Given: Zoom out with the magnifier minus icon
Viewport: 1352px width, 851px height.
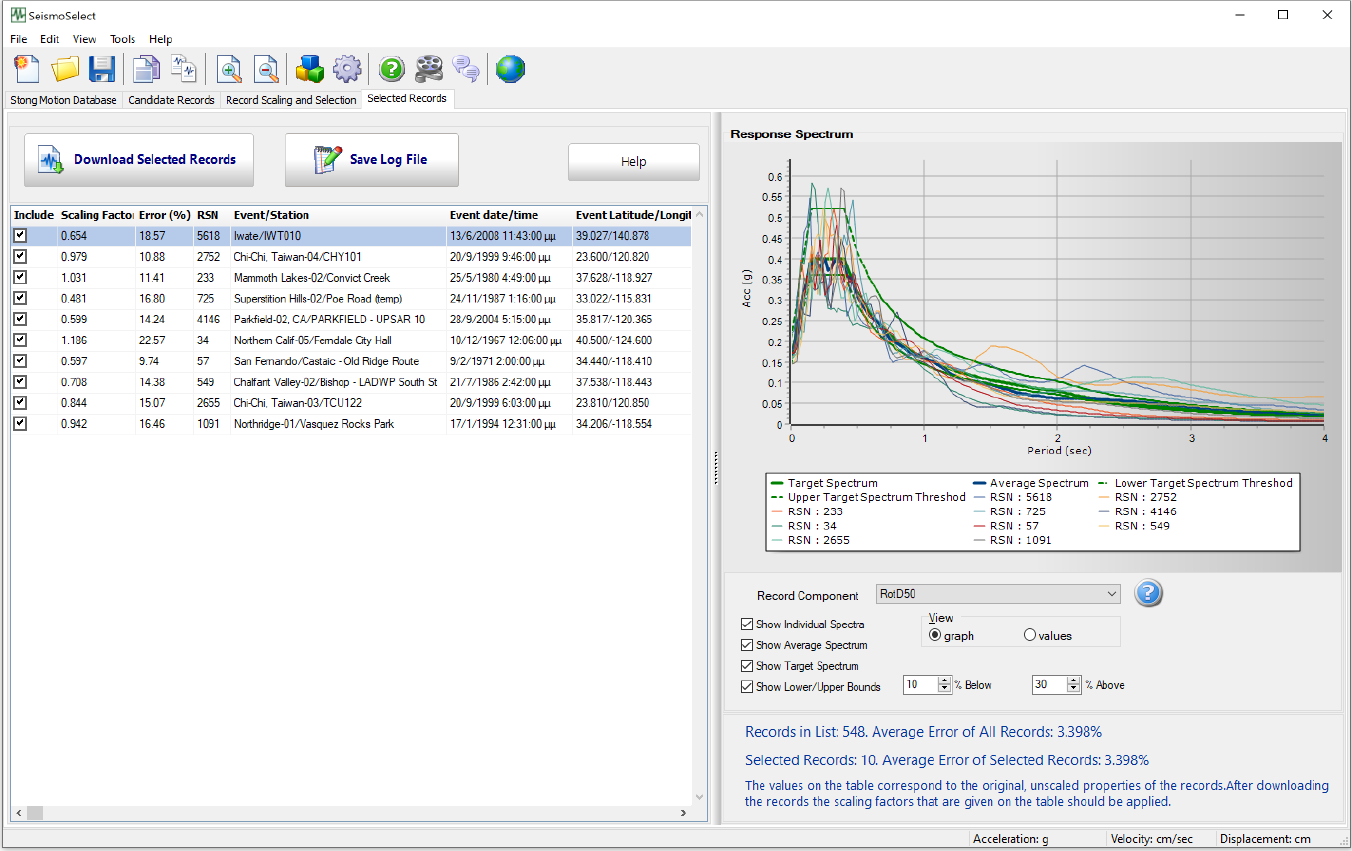Looking at the screenshot, I should click(x=266, y=69).
